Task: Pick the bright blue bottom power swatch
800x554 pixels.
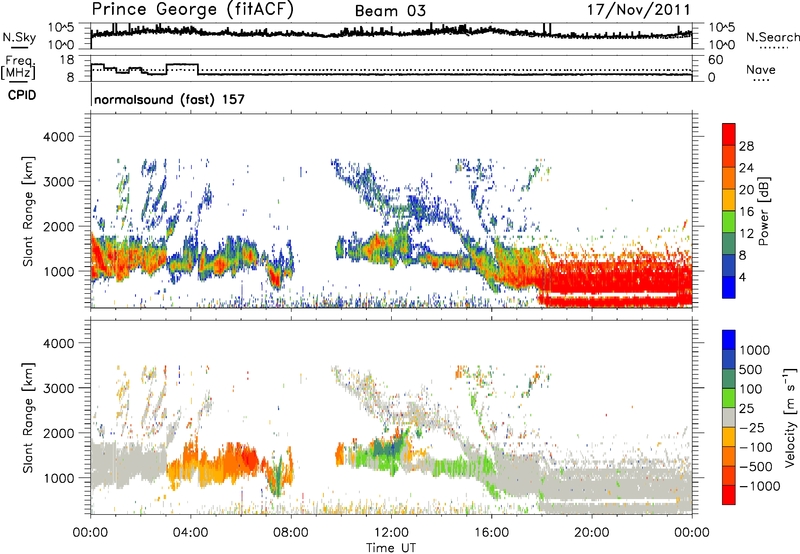Action: 729,288
